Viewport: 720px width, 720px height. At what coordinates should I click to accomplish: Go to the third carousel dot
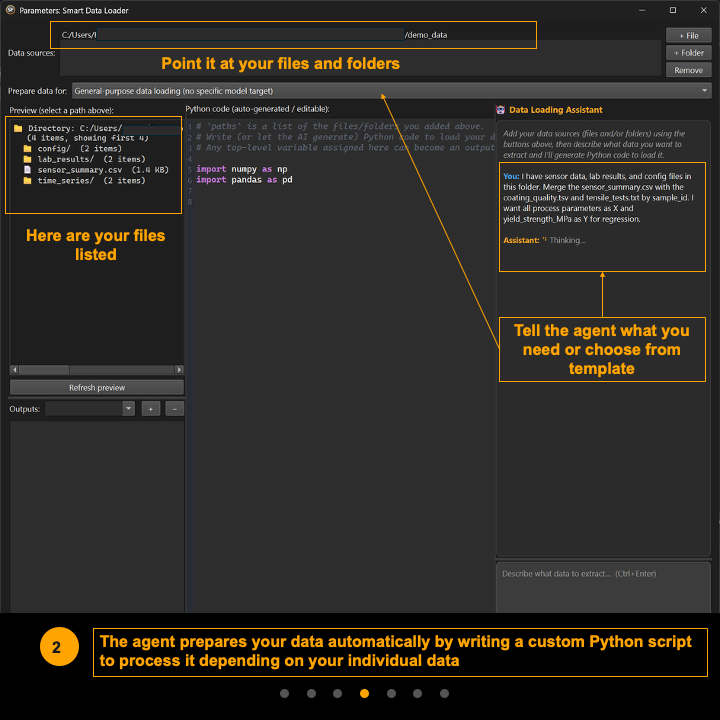tap(338, 693)
